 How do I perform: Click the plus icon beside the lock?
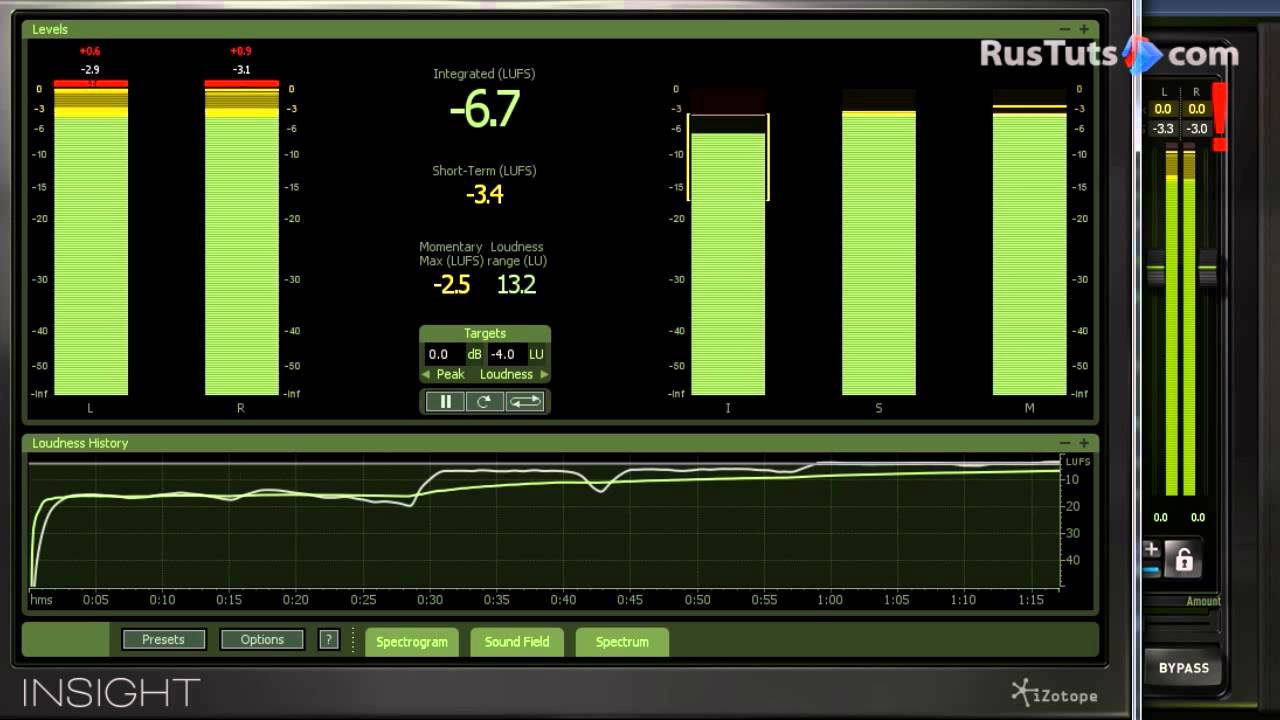[1152, 550]
